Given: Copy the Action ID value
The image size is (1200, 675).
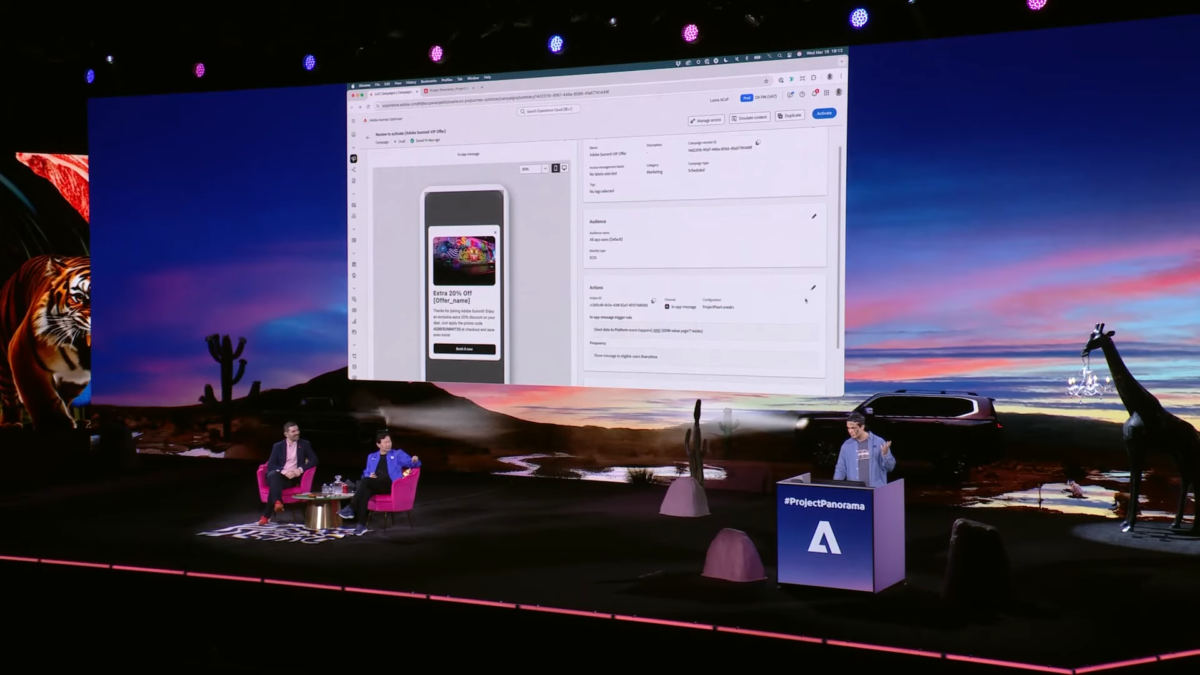Looking at the screenshot, I should click(653, 299).
